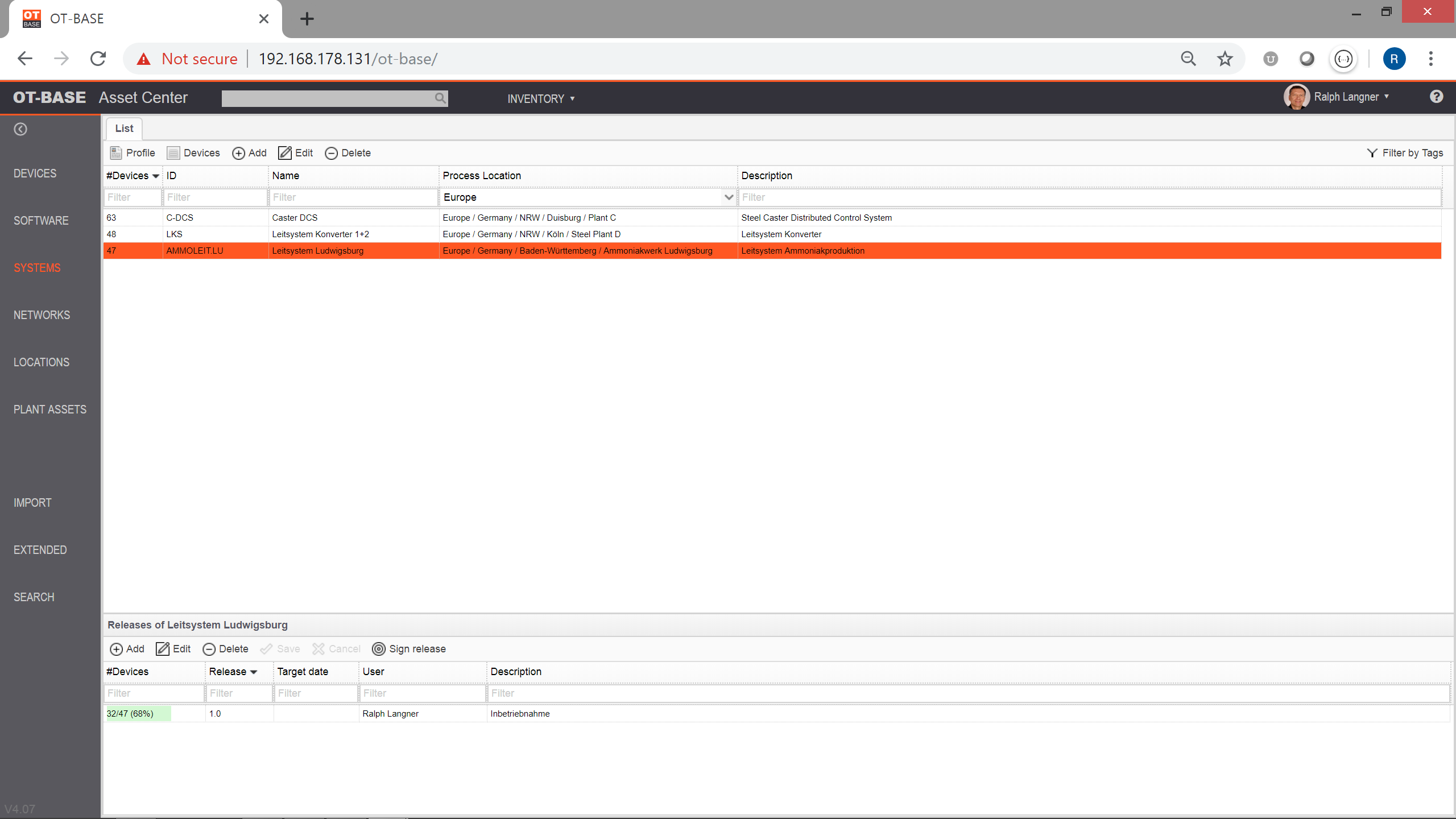Open the IMPORT section

pyautogui.click(x=32, y=503)
